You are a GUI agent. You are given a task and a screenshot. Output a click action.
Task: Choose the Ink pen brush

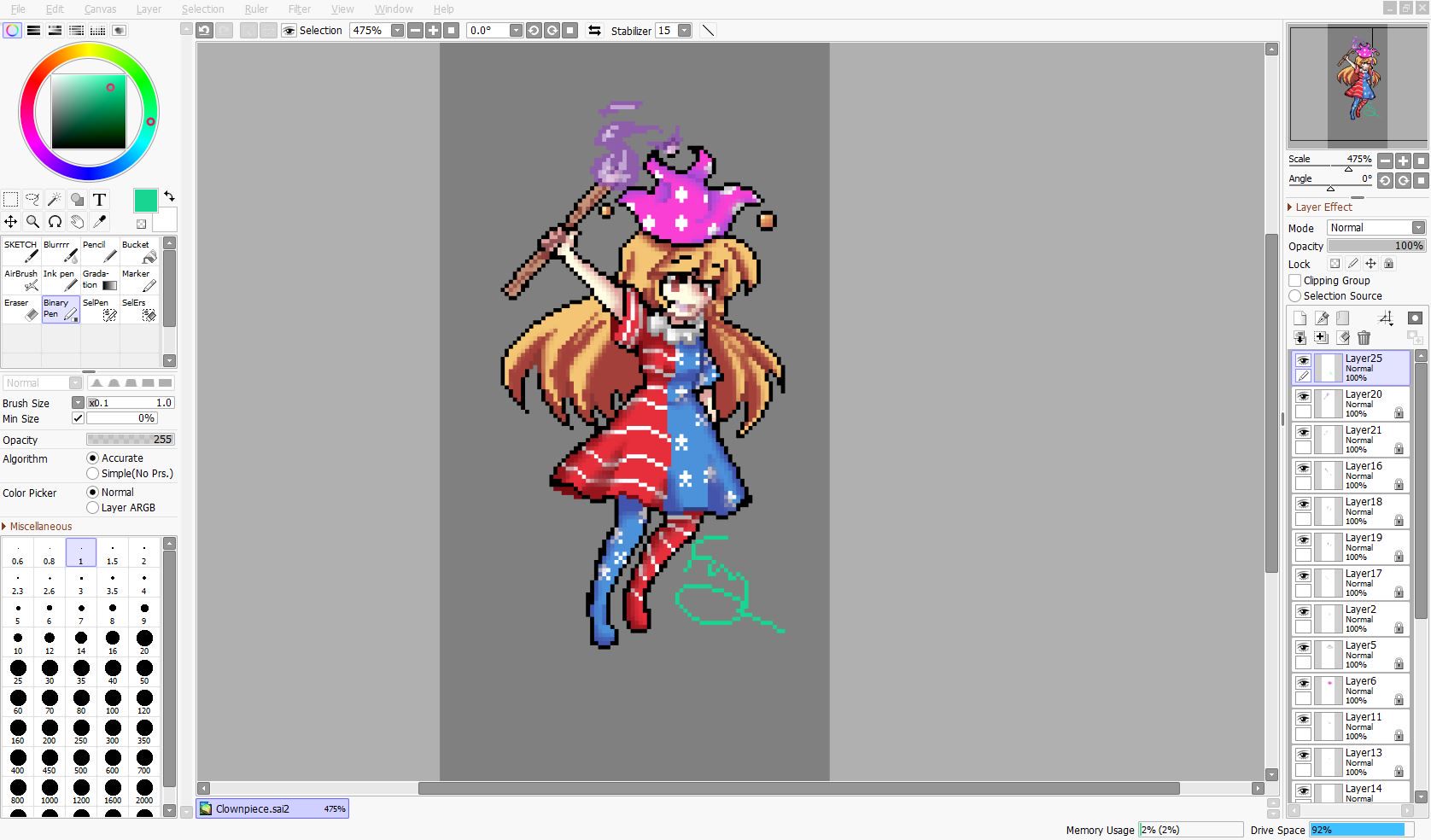tap(61, 281)
